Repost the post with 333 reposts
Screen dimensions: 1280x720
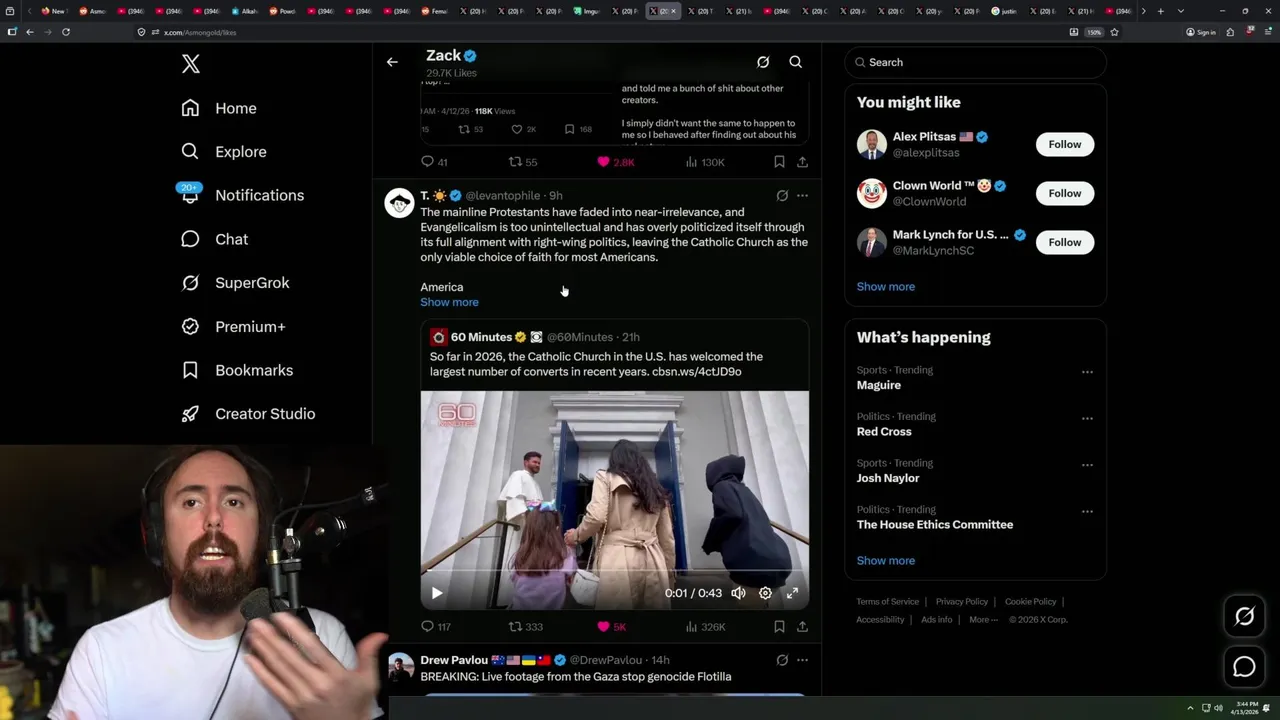click(x=526, y=627)
